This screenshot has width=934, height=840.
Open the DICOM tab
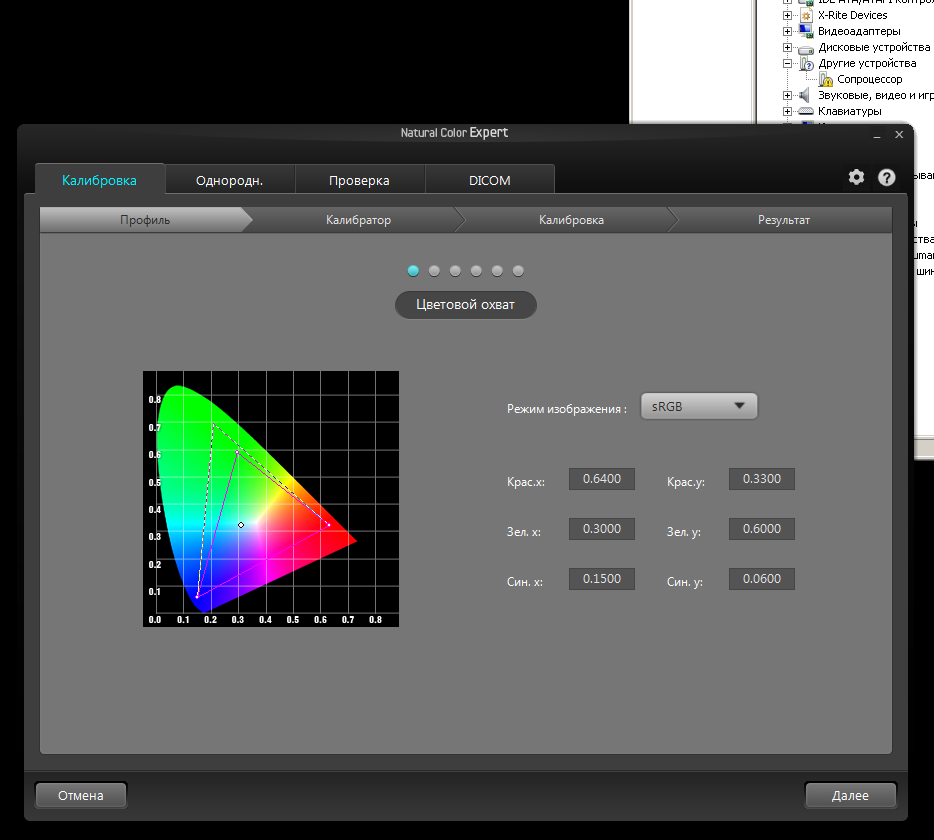(490, 180)
